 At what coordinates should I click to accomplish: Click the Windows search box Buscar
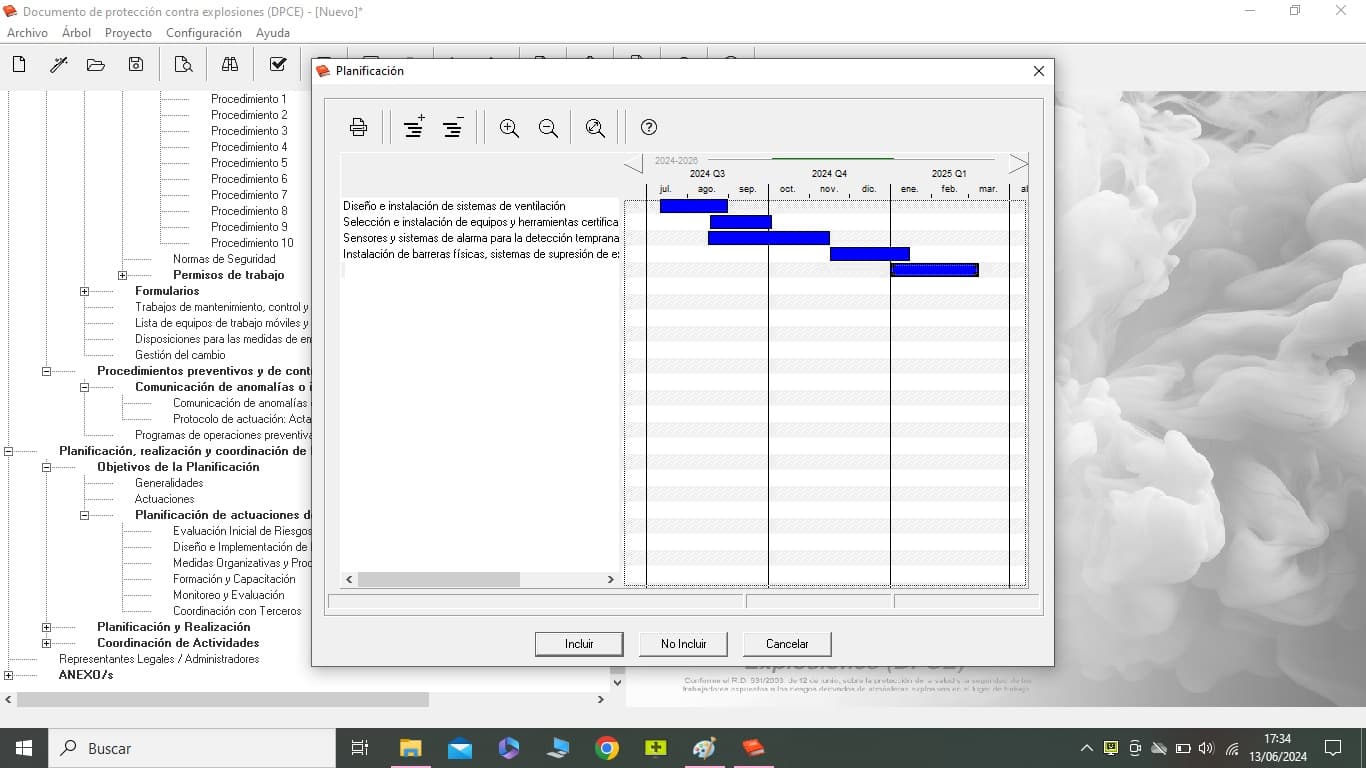[191, 748]
